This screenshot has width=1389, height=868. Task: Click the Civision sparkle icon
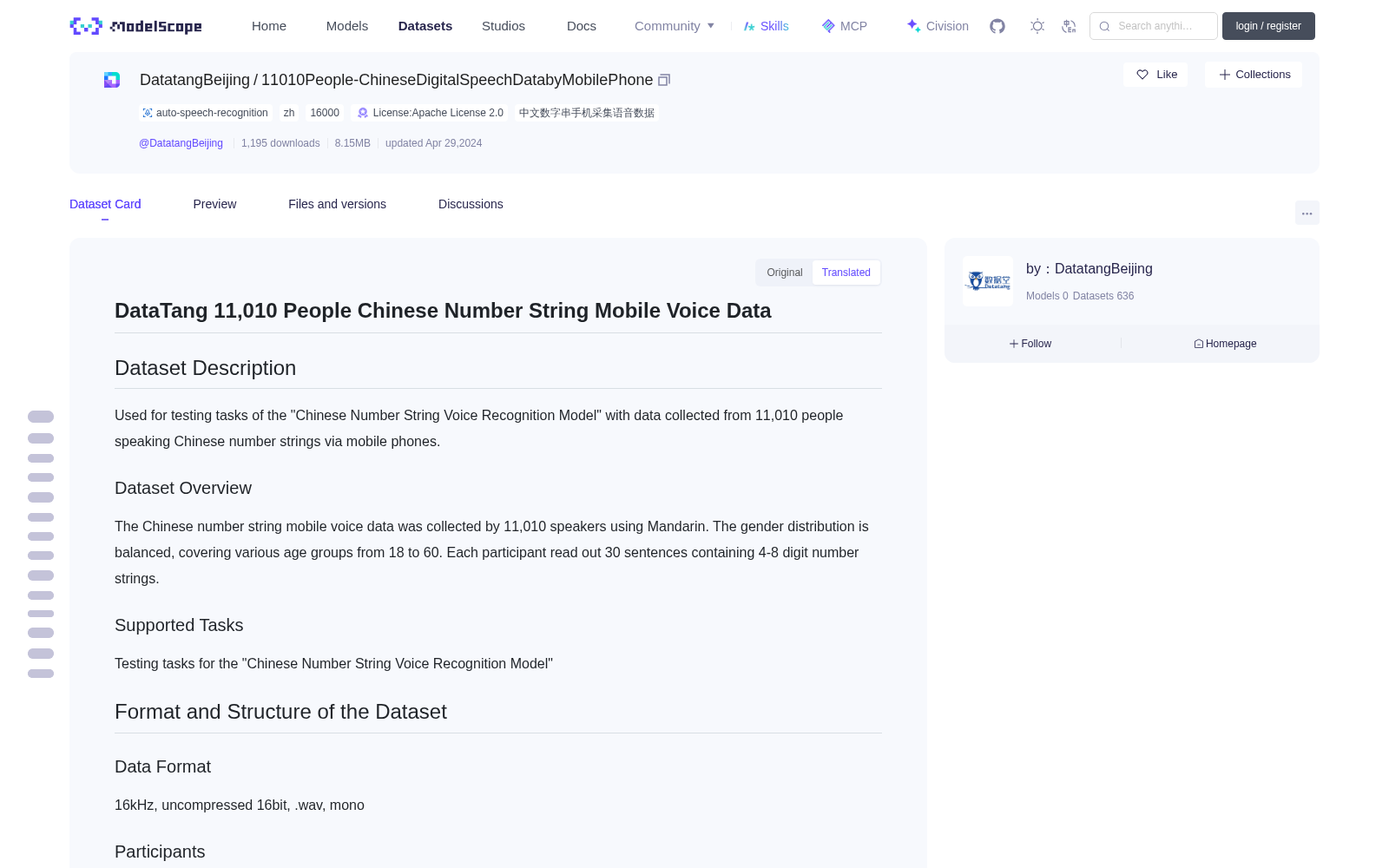pos(913,26)
